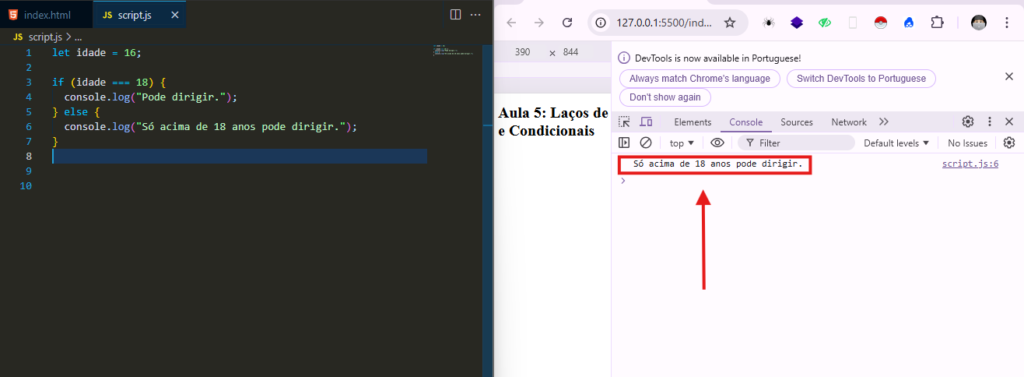Toggle the console sidebar icon
The width and height of the screenshot is (1024, 377).
(x=624, y=143)
